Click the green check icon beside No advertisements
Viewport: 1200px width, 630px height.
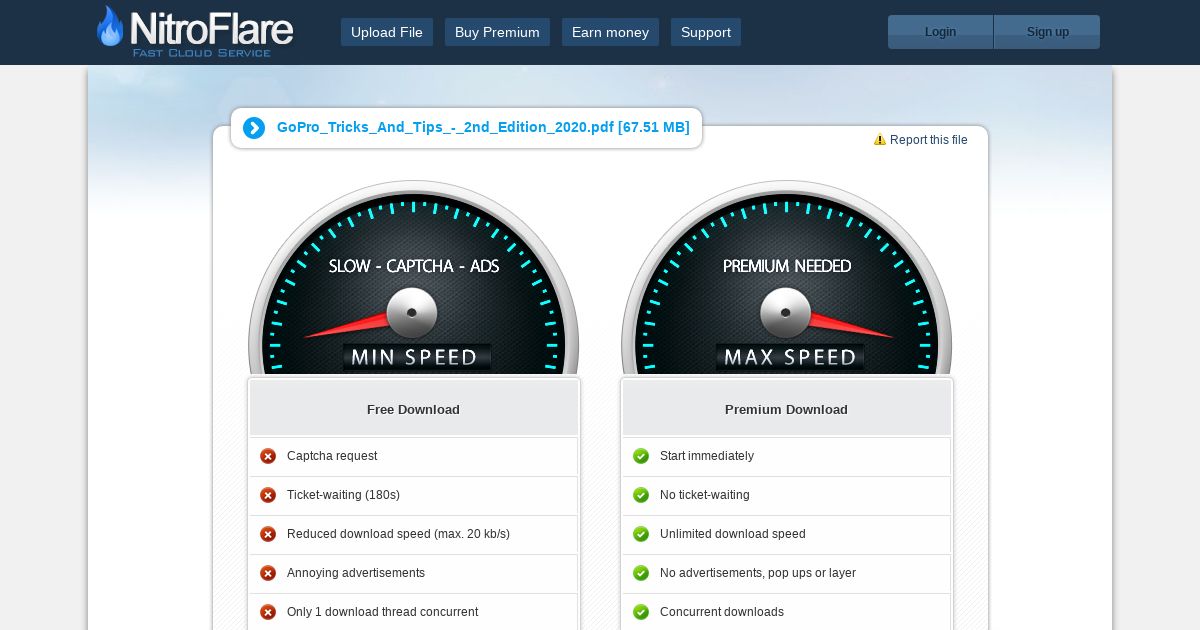(x=641, y=573)
